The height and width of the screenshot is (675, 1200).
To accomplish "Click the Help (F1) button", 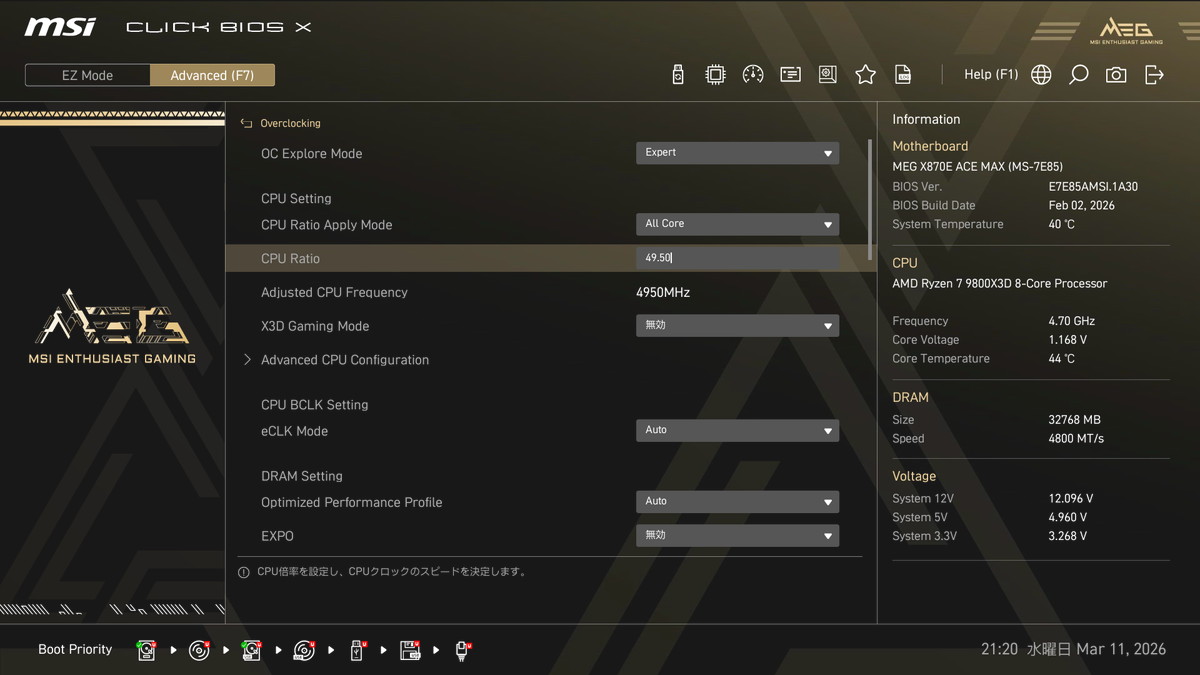I will (990, 75).
